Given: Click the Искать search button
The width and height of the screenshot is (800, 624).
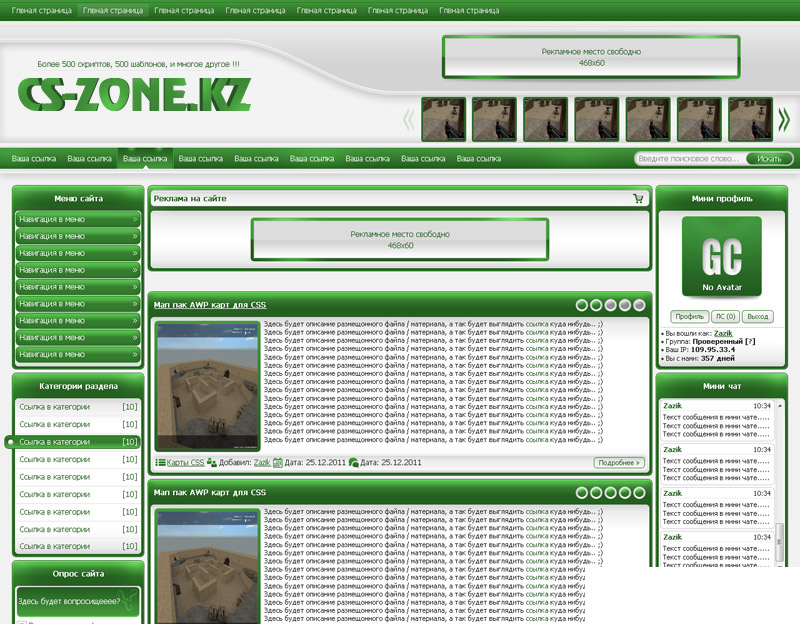Looking at the screenshot, I should tap(769, 159).
